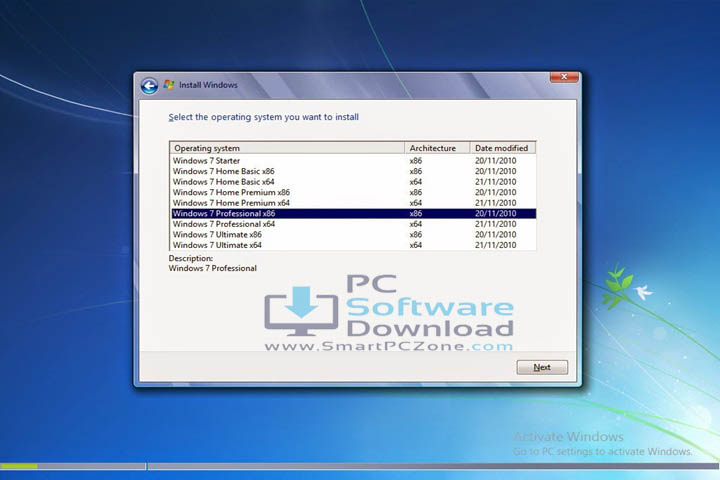Select the highlighted Windows 7 Professional x86 row
This screenshot has height=480, width=720.
(x=353, y=214)
